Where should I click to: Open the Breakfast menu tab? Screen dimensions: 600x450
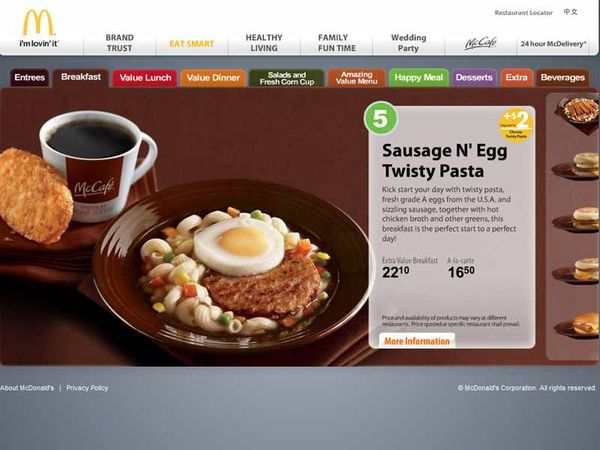point(81,77)
